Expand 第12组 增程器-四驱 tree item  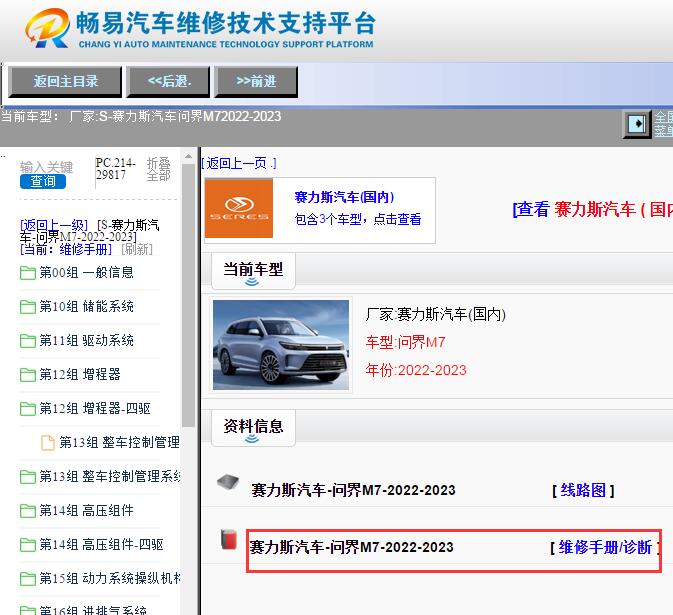(95, 409)
